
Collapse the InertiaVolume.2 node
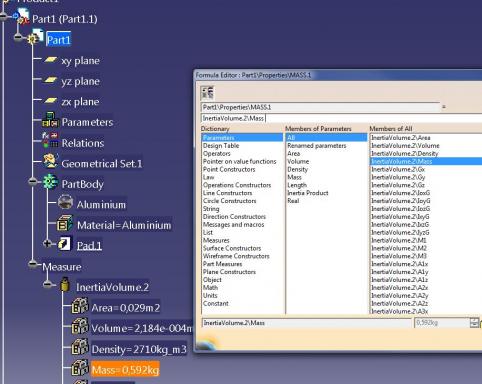tap(47, 284)
